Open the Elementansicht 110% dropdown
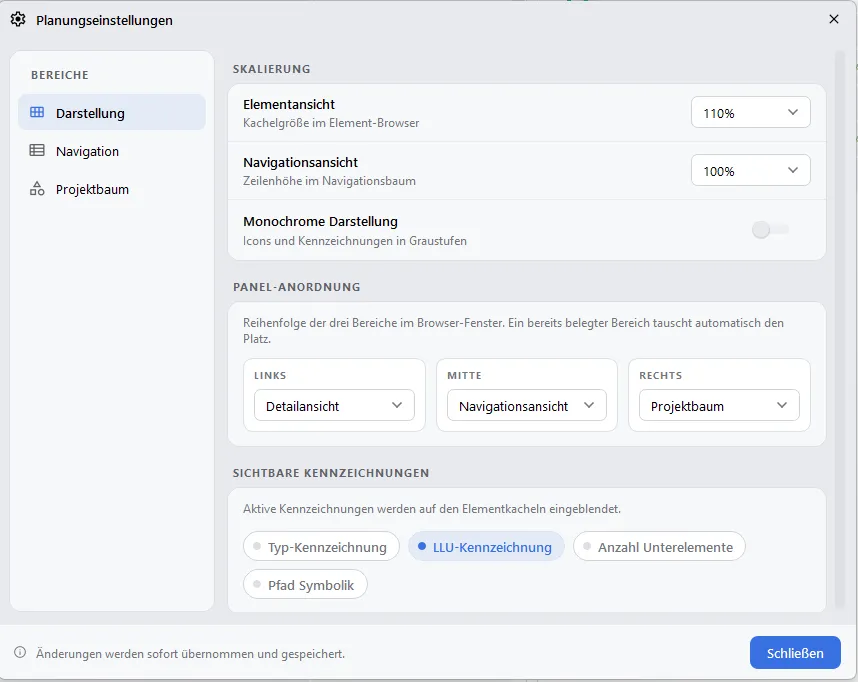 750,112
